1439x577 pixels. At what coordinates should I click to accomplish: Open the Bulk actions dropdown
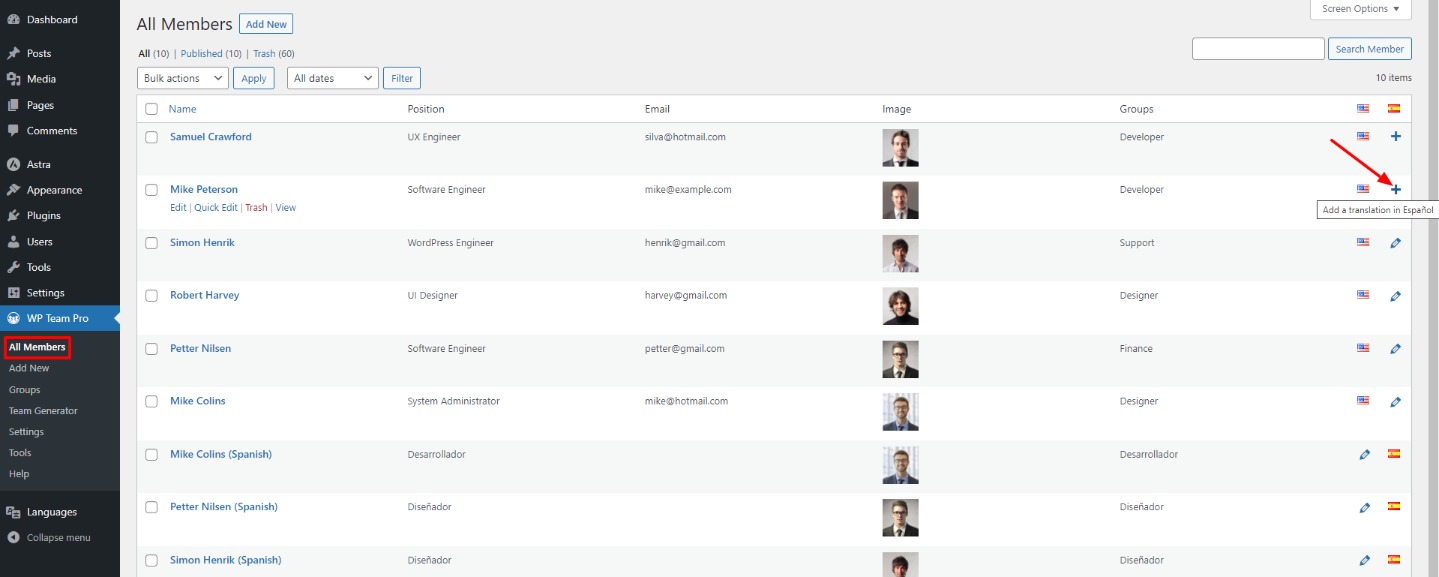[x=182, y=78]
